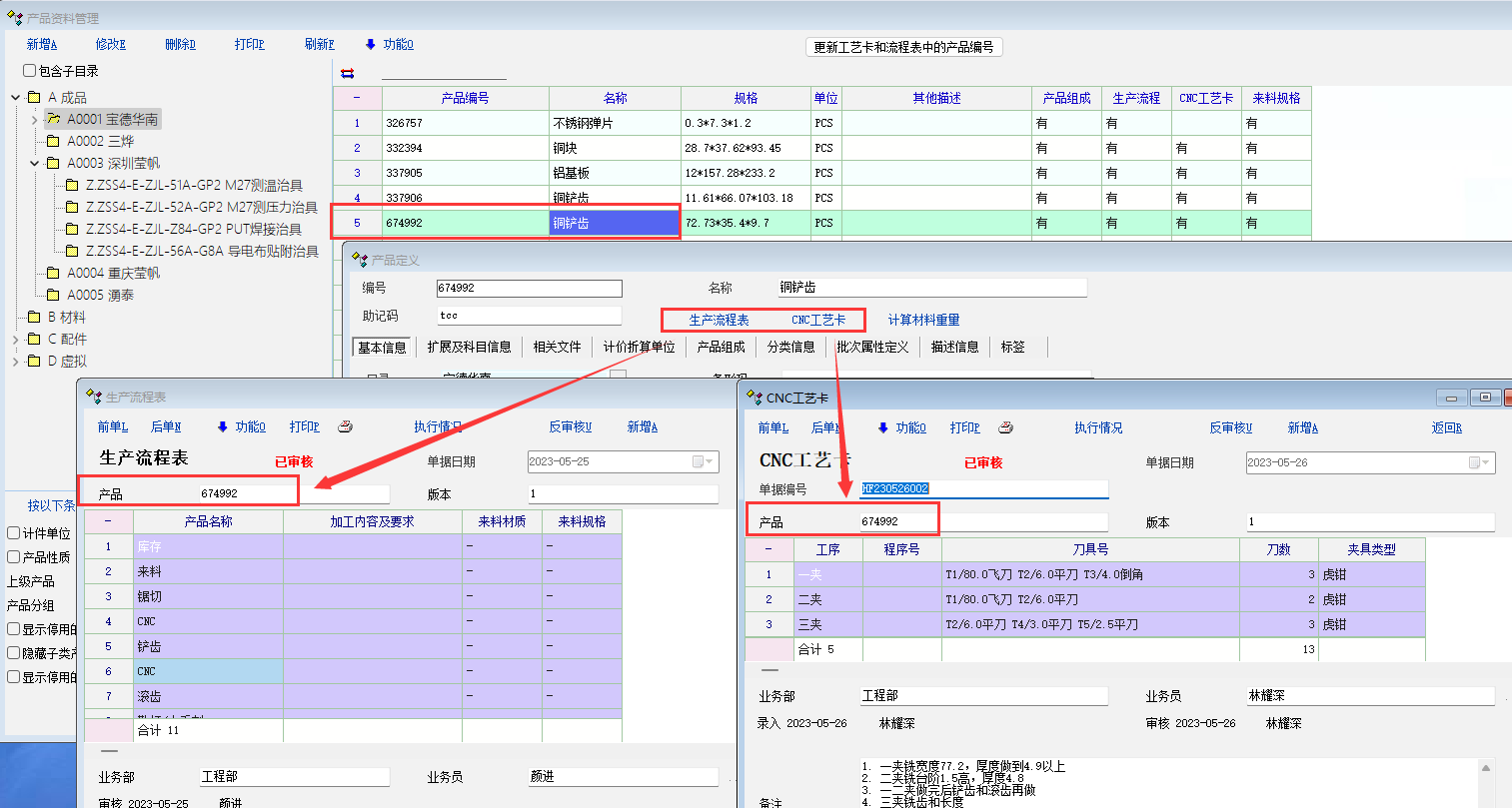
Task: Enable the 包含子目录 checkbox
Action: pos(29,71)
